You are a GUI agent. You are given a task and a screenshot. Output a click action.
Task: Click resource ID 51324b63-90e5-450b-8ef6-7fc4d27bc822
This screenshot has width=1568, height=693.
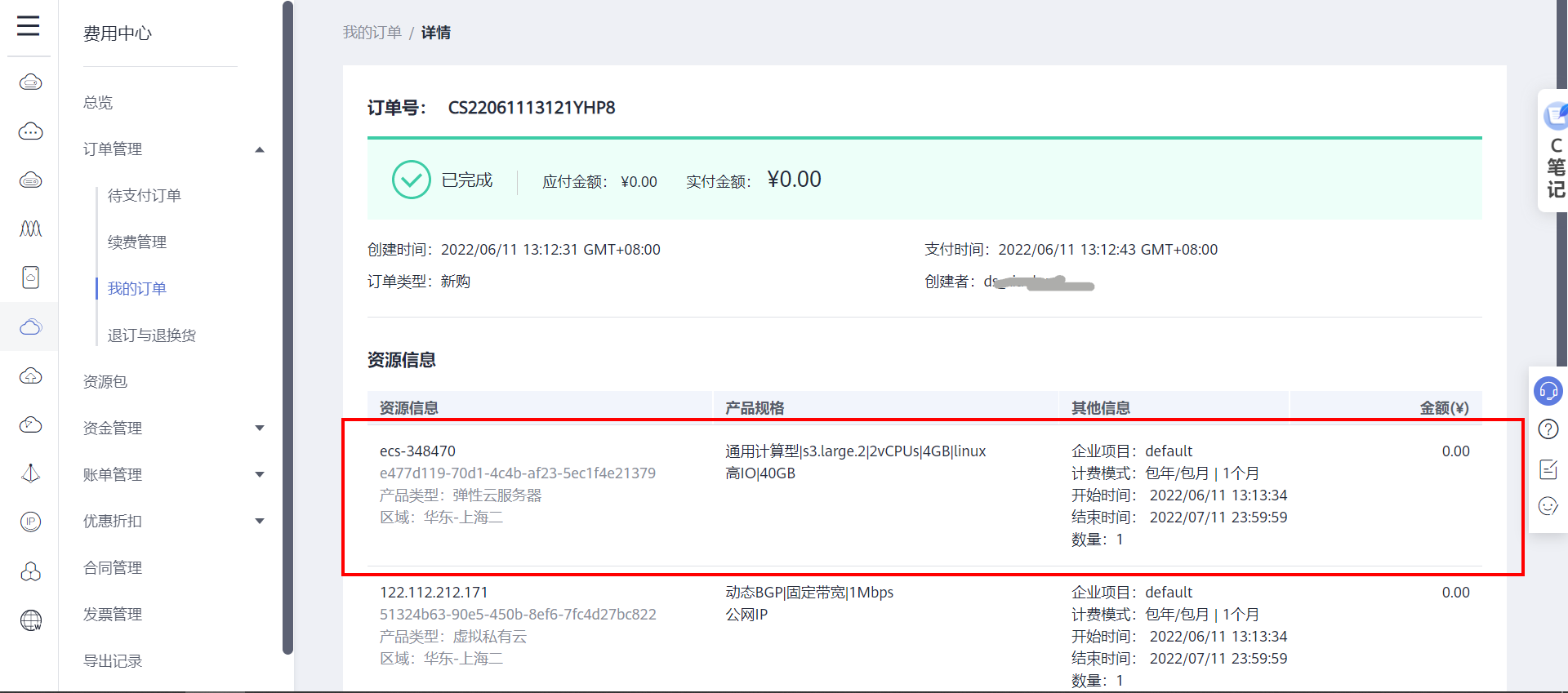pyautogui.click(x=518, y=615)
